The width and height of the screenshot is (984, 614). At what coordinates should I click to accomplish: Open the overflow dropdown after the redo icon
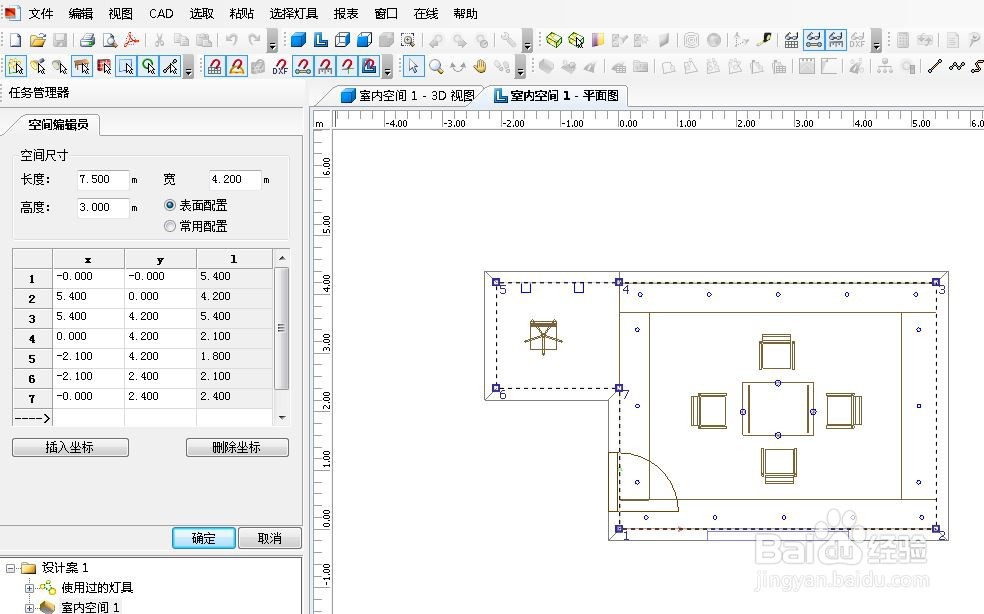coord(272,41)
